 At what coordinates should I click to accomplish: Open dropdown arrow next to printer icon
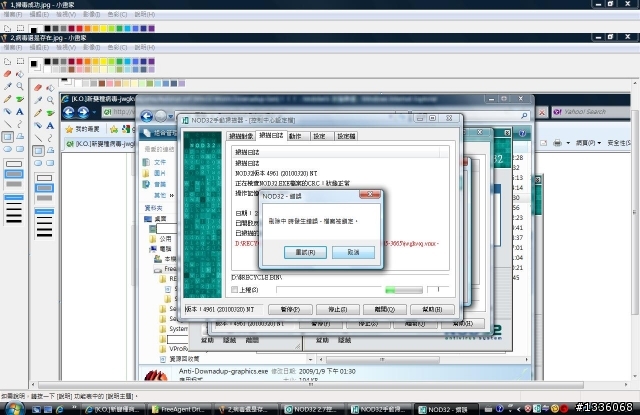(568, 143)
